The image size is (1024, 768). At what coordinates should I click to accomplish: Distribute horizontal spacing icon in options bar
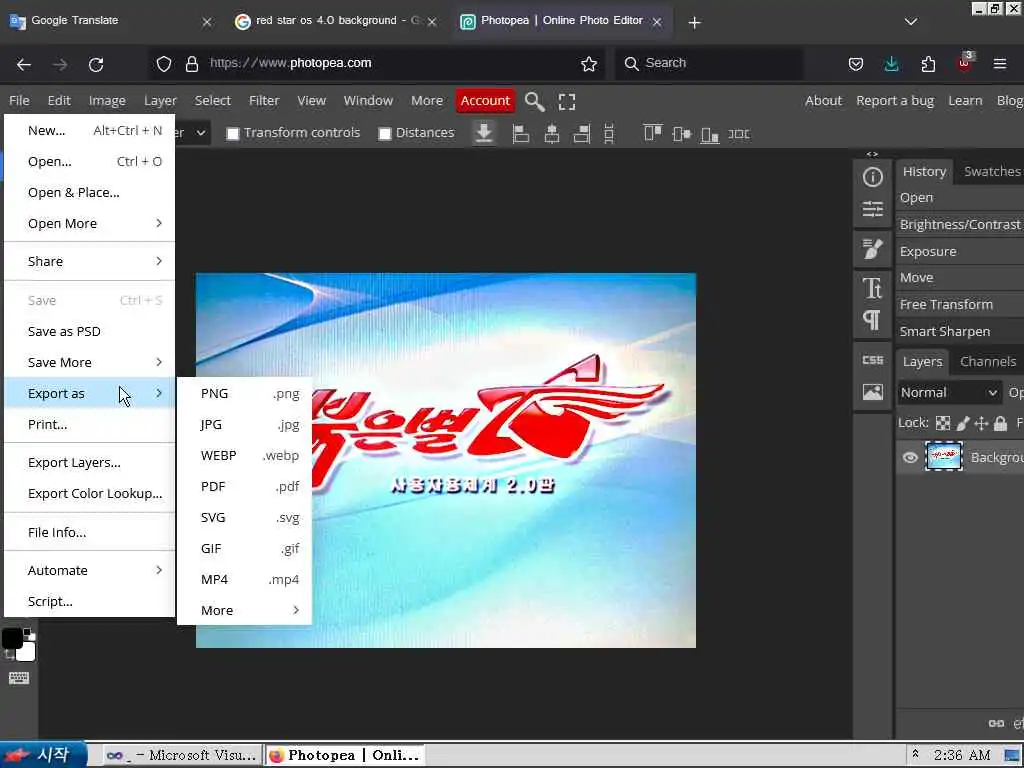pos(739,134)
